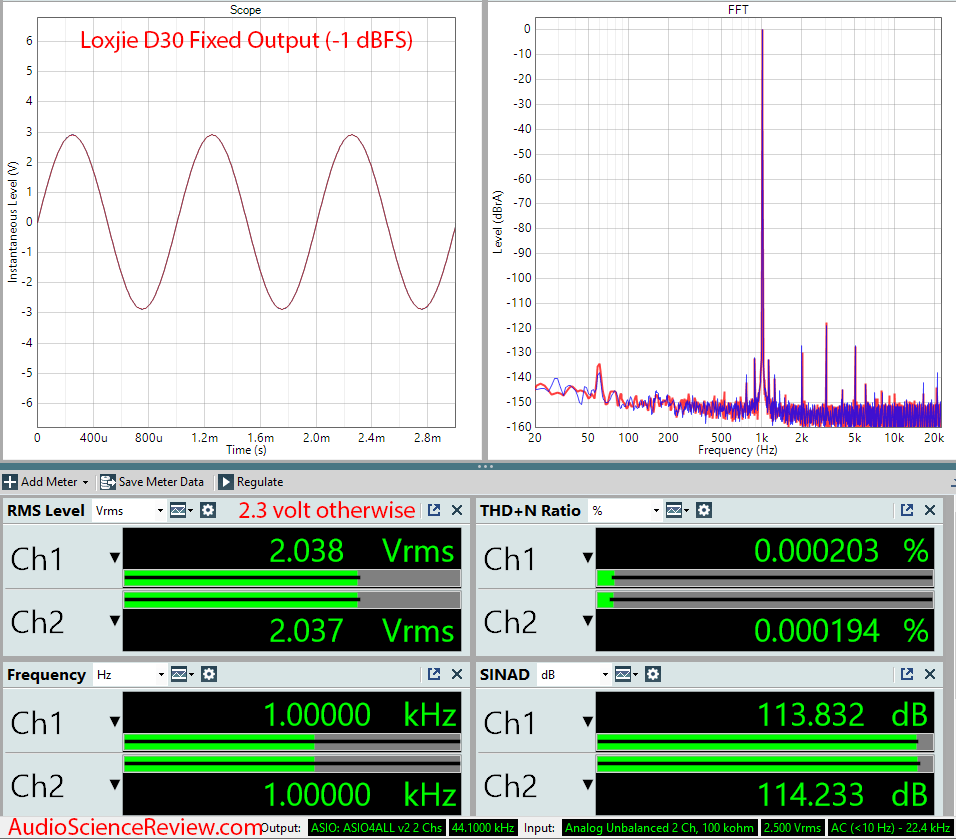Screen dimensions: 956x839
Task: Click the AC (<10 Hz) - 22.4 kHz filter field
Action: pyautogui.click(x=890, y=828)
